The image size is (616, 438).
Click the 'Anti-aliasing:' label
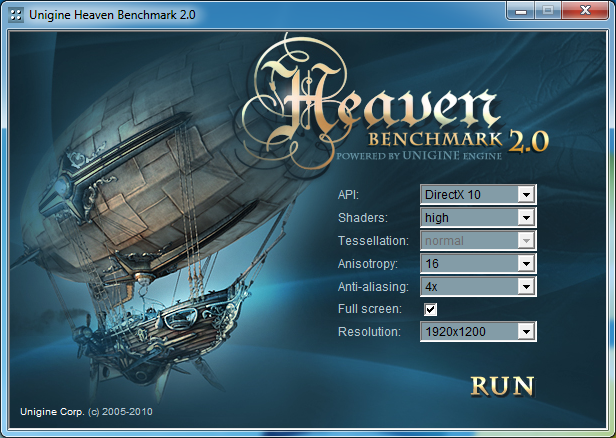click(373, 287)
